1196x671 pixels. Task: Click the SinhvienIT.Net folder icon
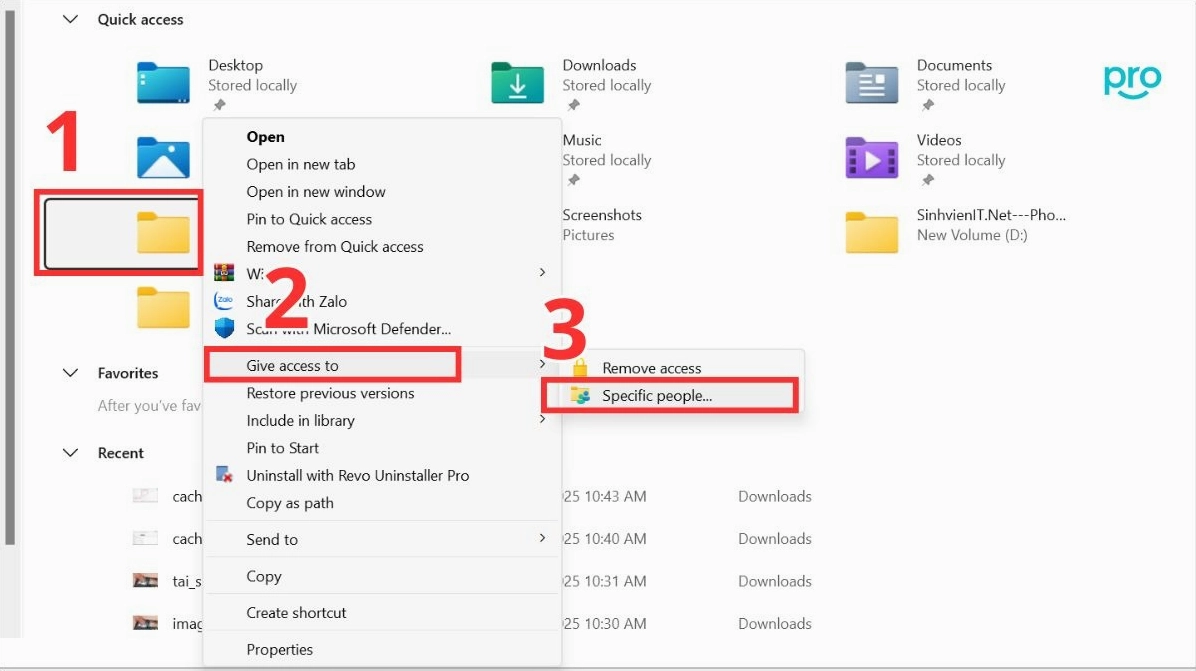871,233
